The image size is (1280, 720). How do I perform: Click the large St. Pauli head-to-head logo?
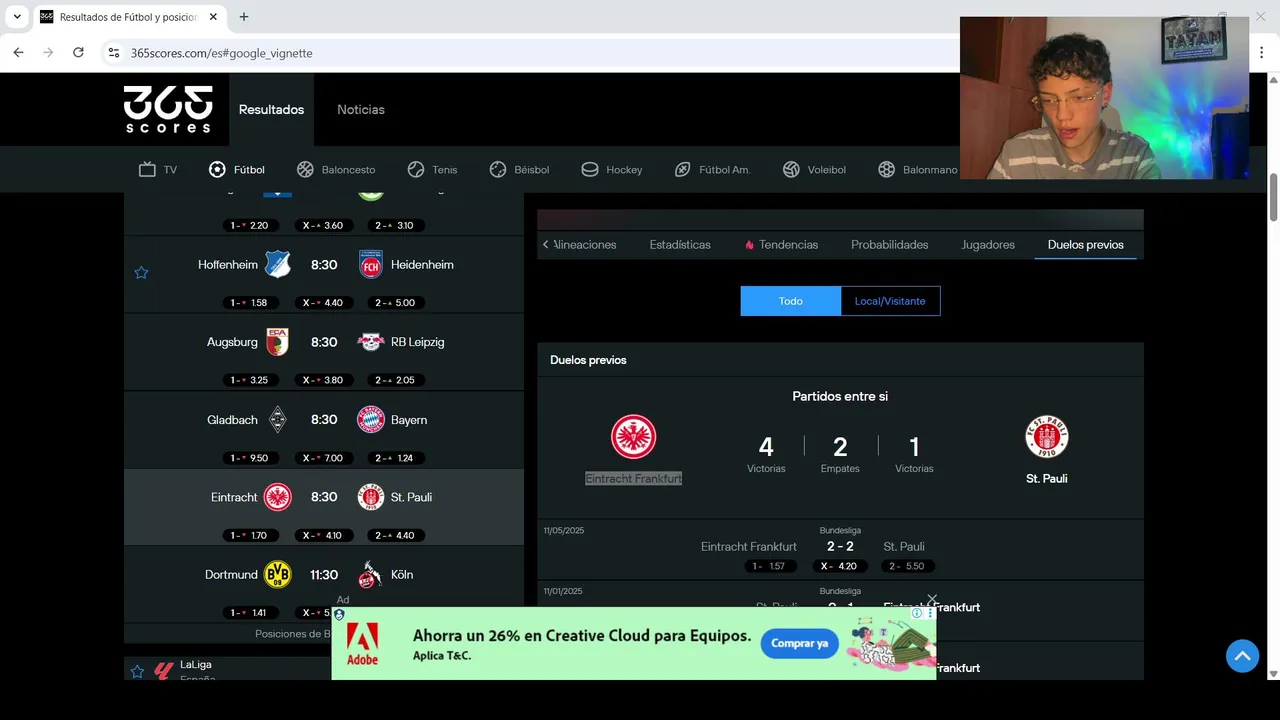pos(1047,437)
